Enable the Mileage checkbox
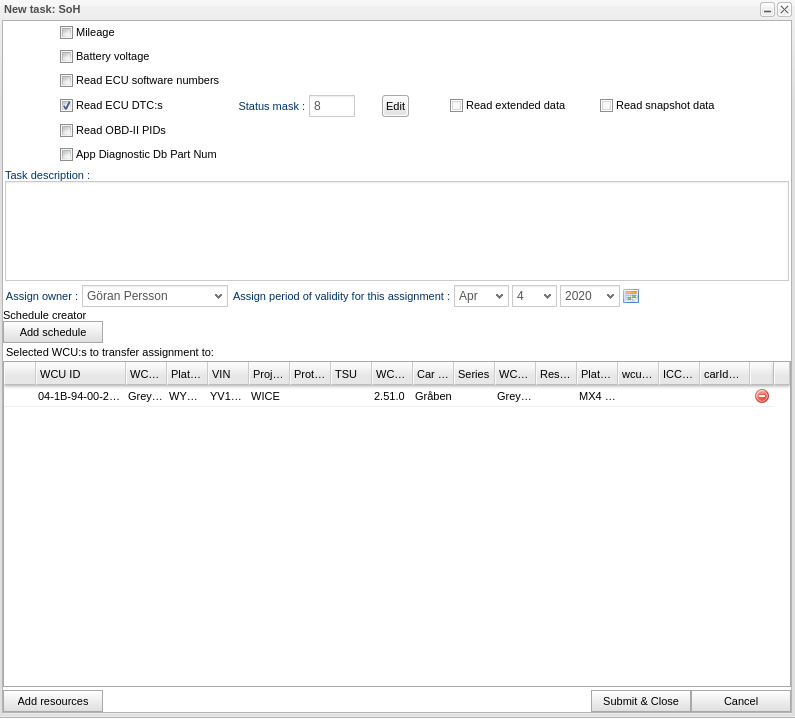This screenshot has width=795, height=720. (67, 33)
